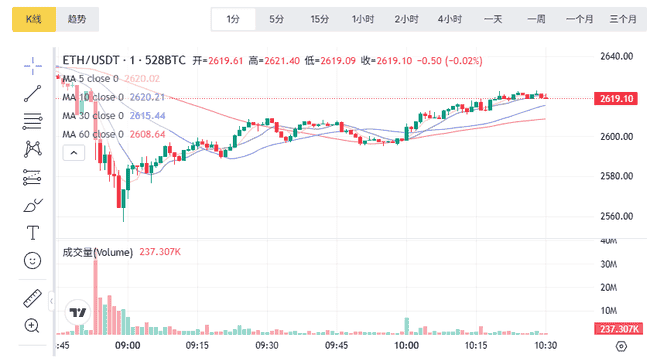Click the 09:30 time axis label
This screenshot has height=361, width=650.
tap(267, 346)
